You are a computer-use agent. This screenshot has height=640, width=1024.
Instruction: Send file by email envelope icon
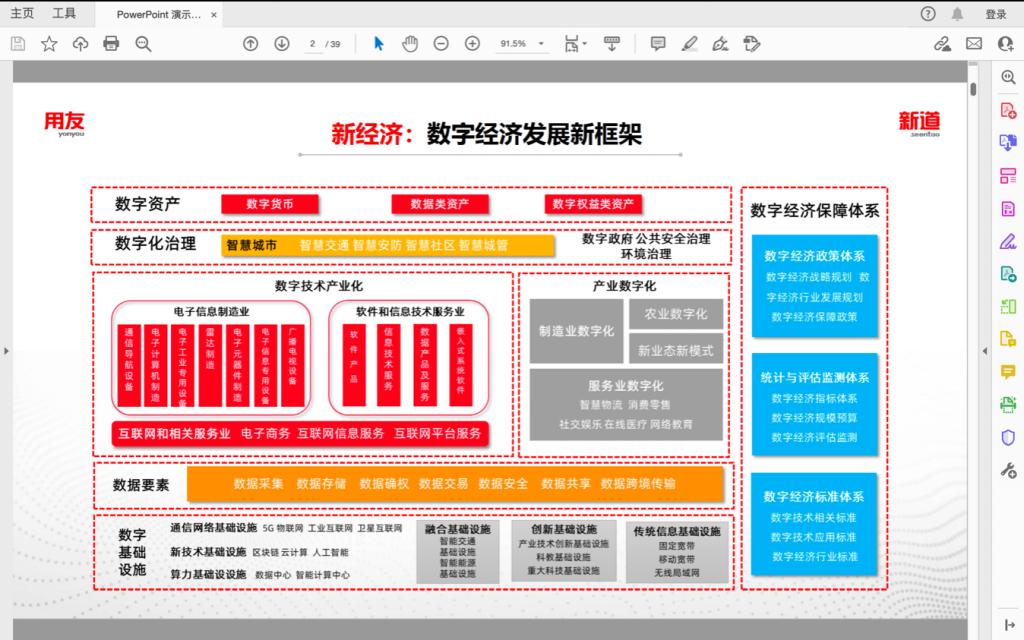(973, 43)
